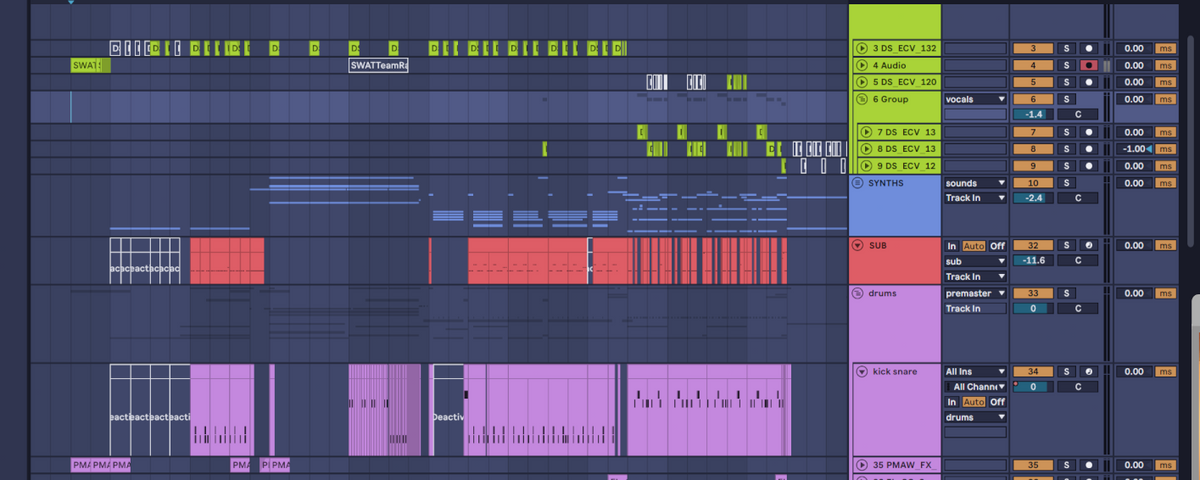Toggle track activator 33 on drums
The width and height of the screenshot is (1200, 480).
coord(1033,293)
